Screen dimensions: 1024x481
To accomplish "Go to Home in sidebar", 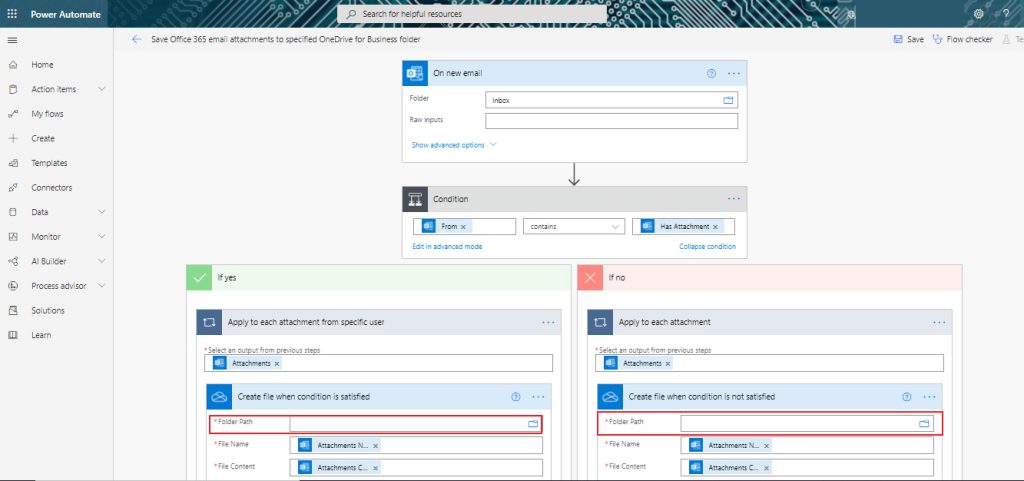I will click(x=42, y=65).
